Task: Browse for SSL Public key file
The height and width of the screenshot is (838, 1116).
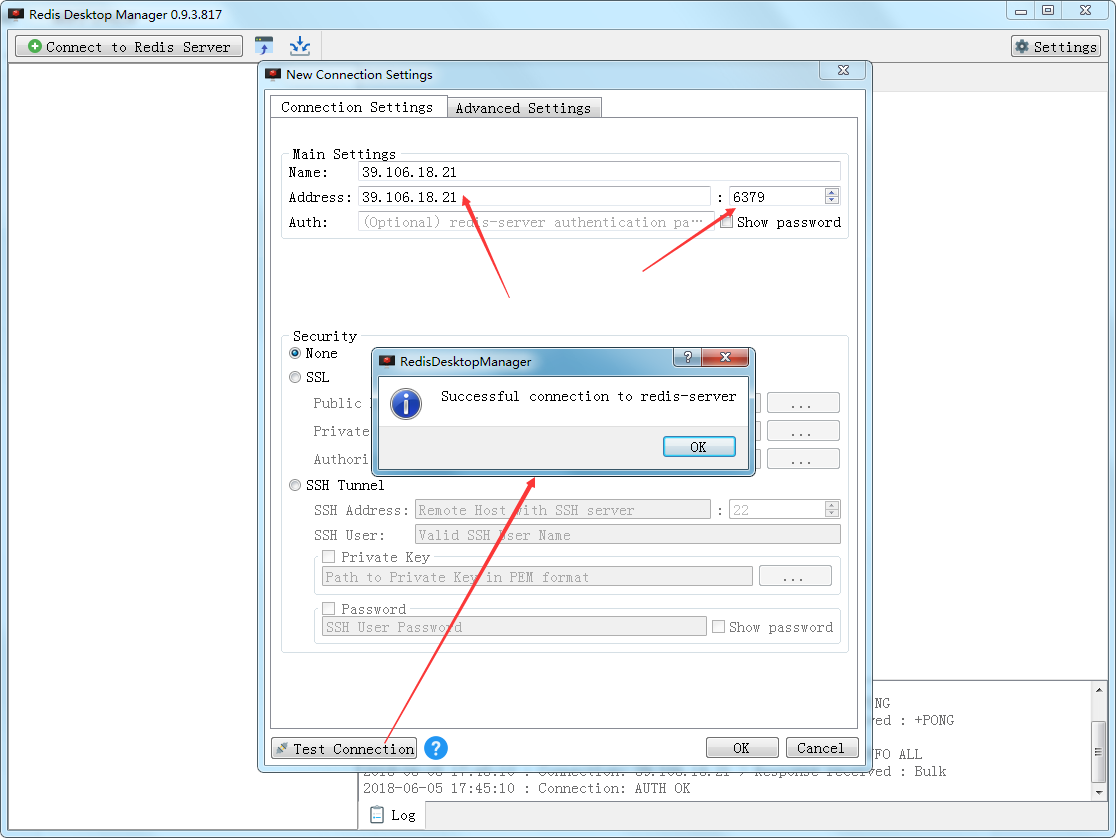Action: [804, 403]
